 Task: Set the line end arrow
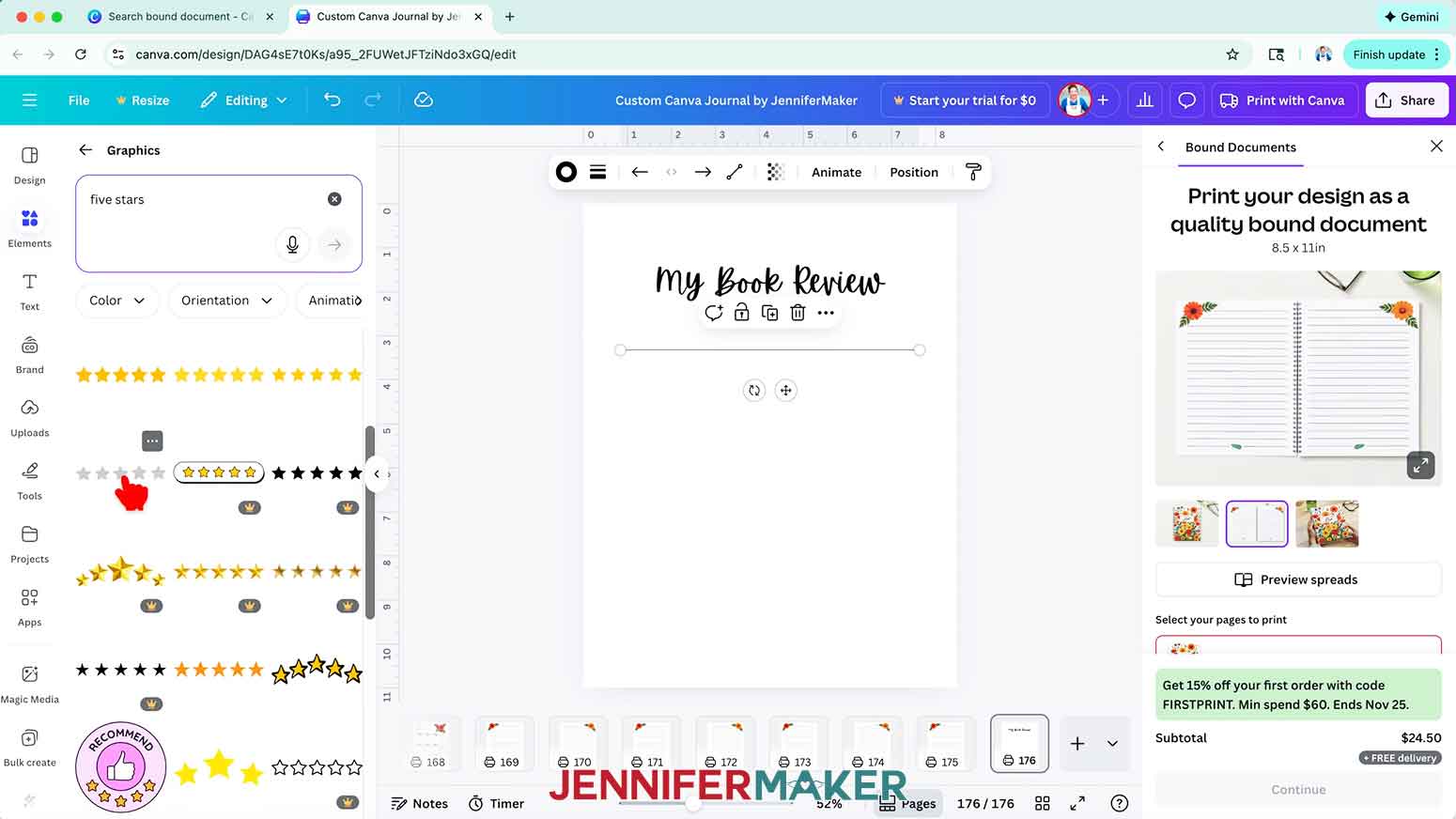(703, 172)
